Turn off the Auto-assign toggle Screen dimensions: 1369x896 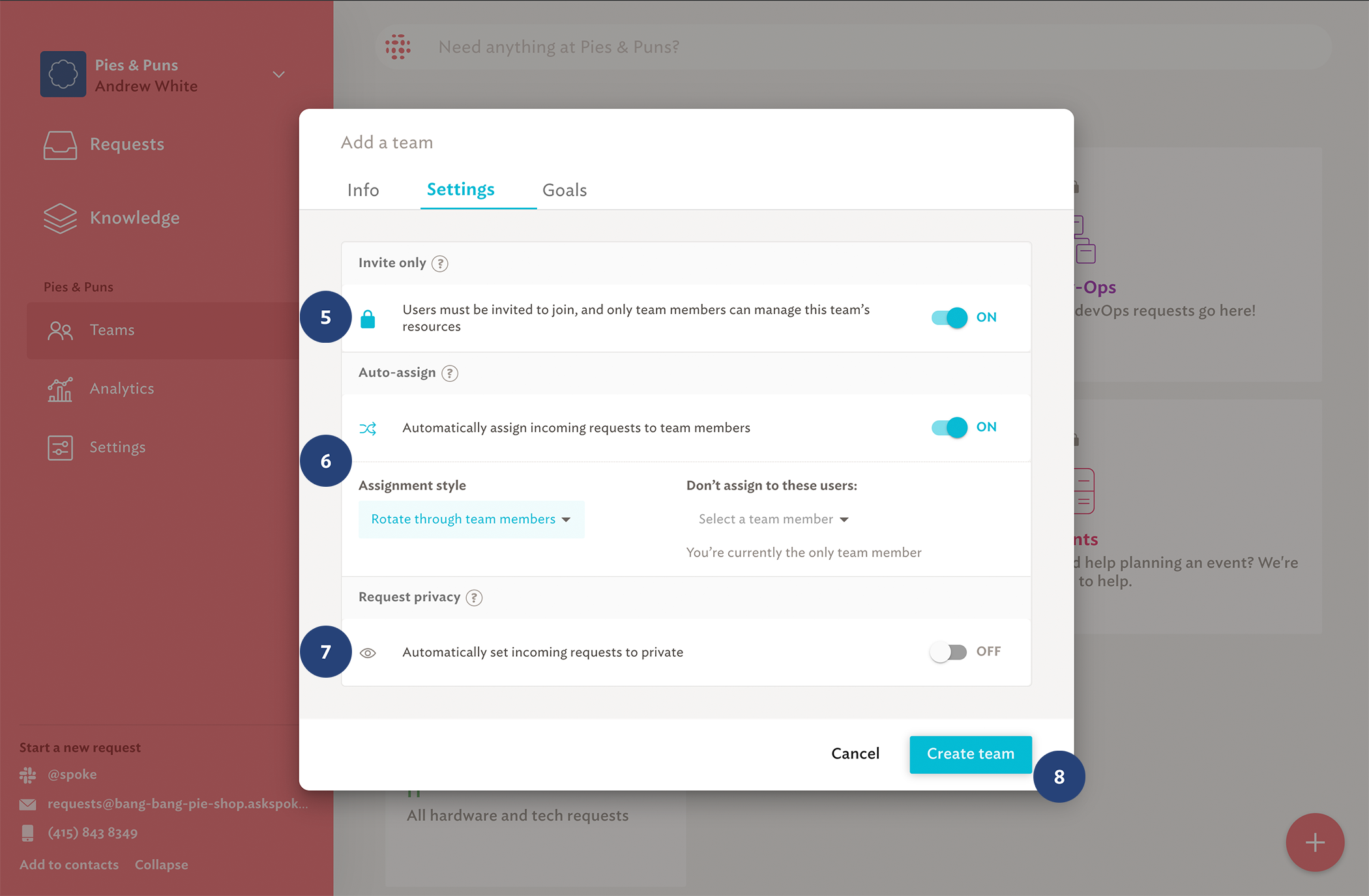[x=949, y=427]
